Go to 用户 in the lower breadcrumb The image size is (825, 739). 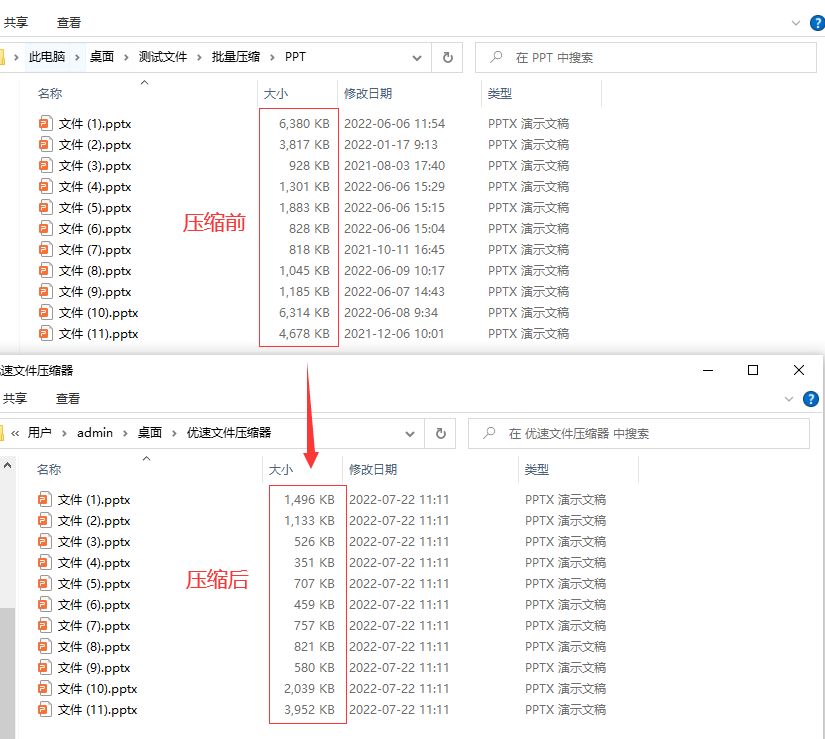39,433
